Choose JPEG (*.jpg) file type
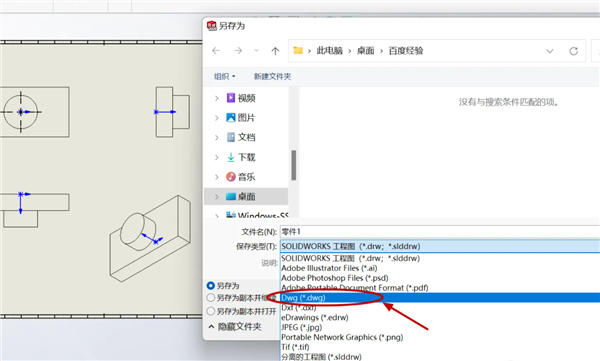Screen dimensions: 600x361 coord(440,327)
